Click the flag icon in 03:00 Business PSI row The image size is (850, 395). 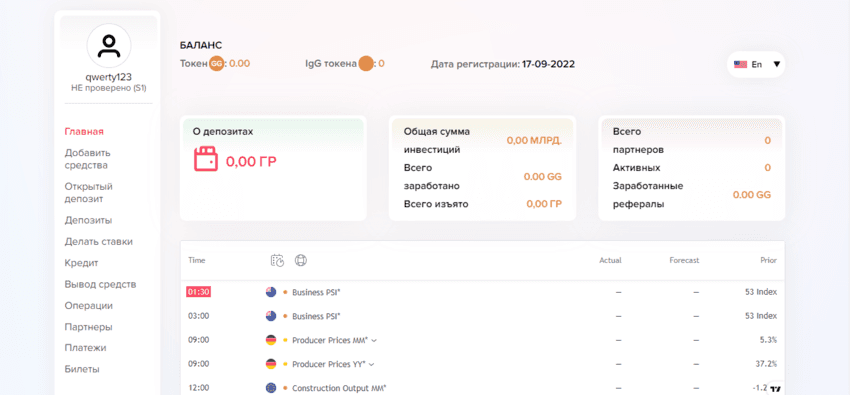271,316
